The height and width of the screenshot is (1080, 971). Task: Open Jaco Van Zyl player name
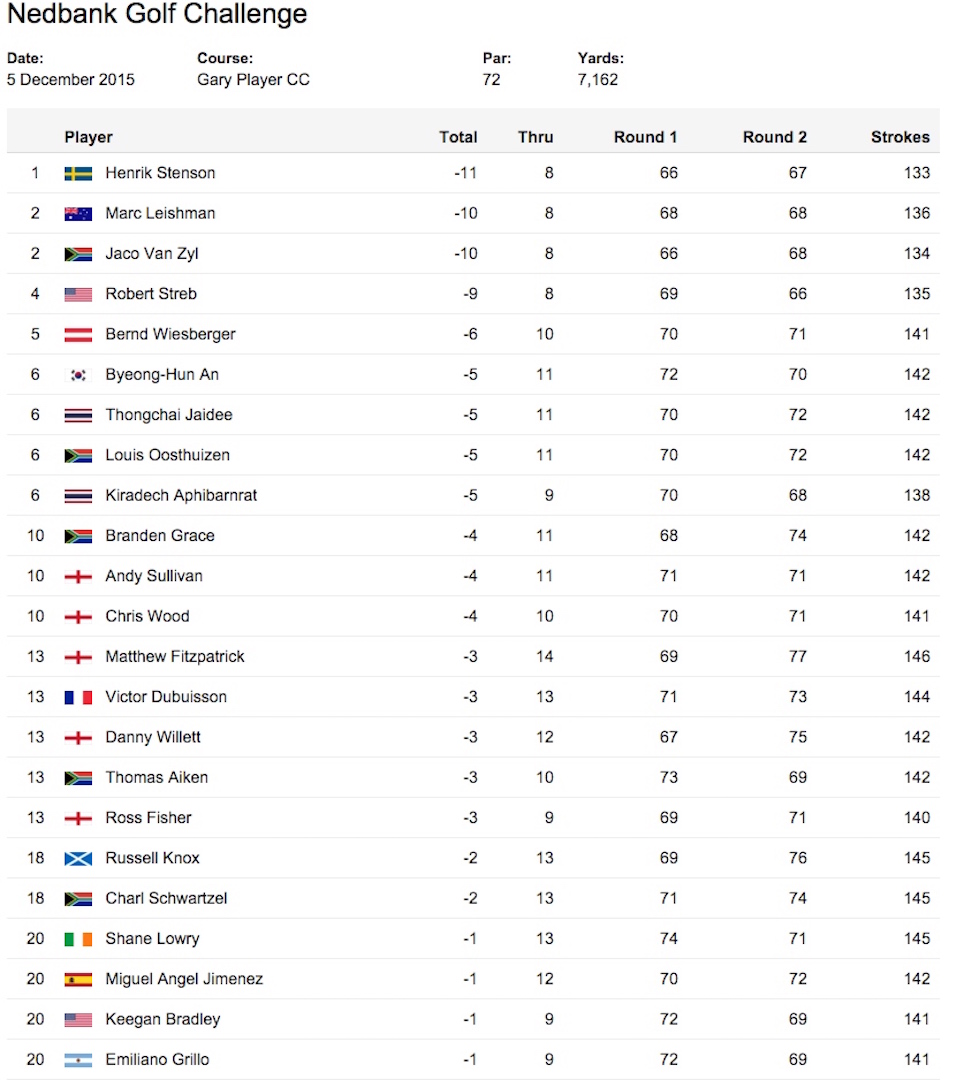tap(152, 253)
